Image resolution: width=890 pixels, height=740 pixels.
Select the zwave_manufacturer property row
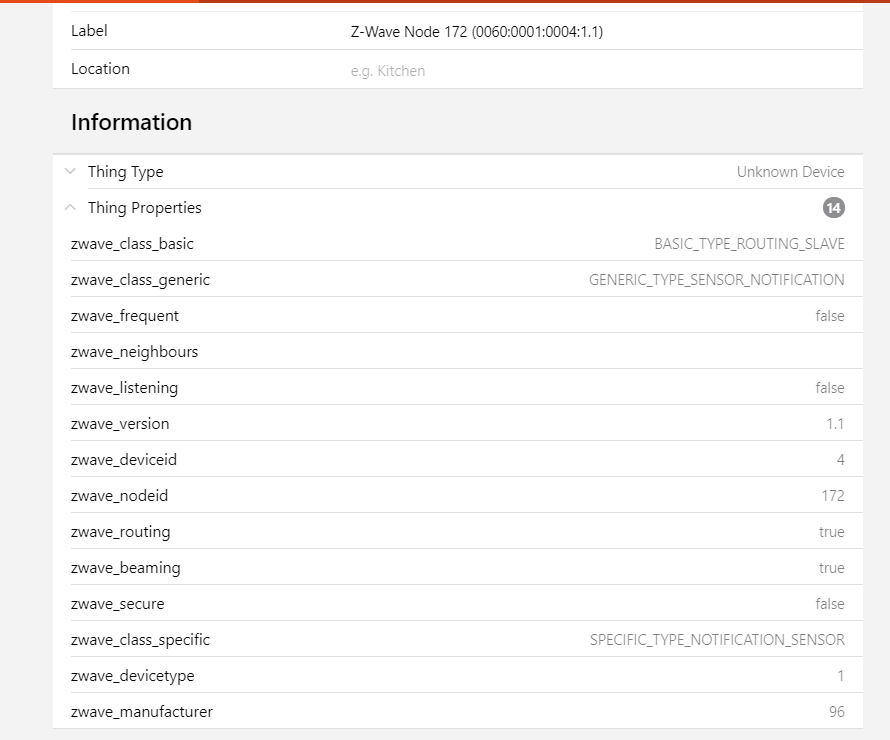point(457,712)
